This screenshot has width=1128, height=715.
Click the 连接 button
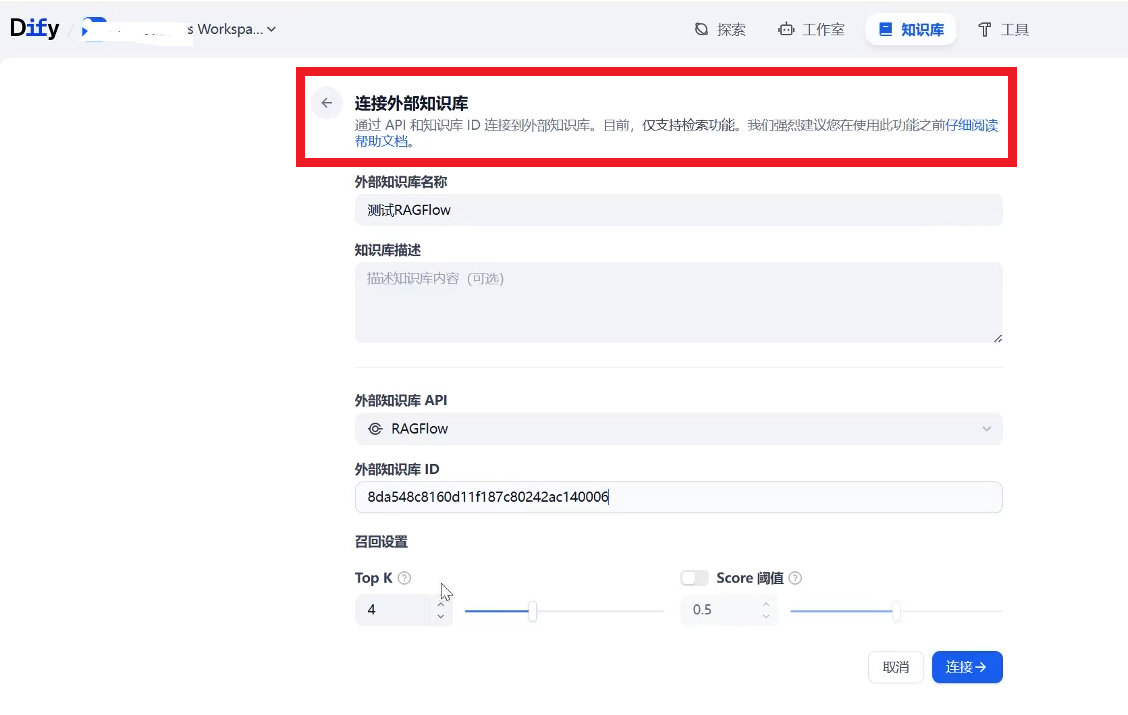pos(967,668)
